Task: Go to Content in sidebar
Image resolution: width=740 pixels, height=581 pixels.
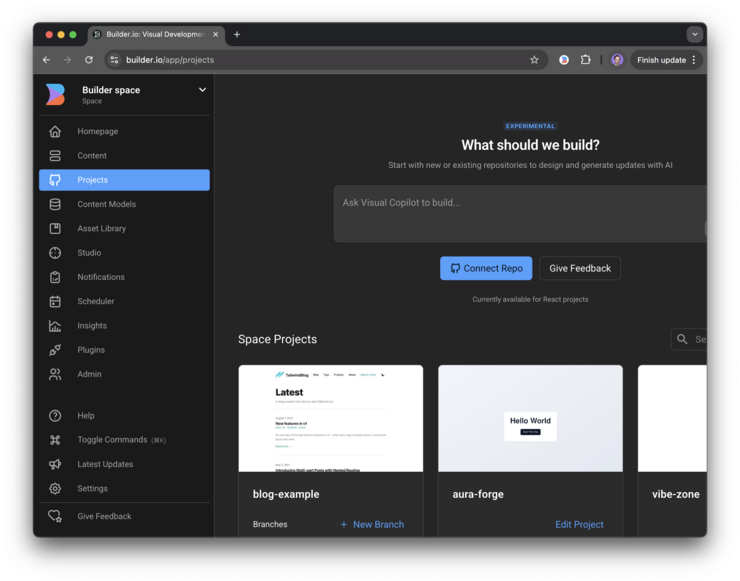Action: (x=125, y=155)
